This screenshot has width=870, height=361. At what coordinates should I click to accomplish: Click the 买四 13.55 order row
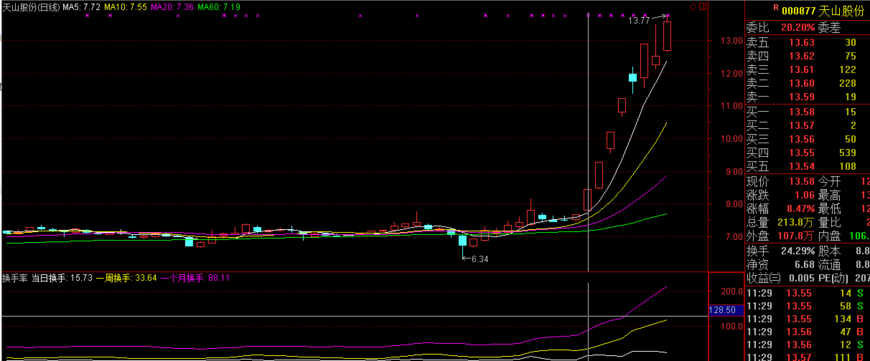(807, 152)
